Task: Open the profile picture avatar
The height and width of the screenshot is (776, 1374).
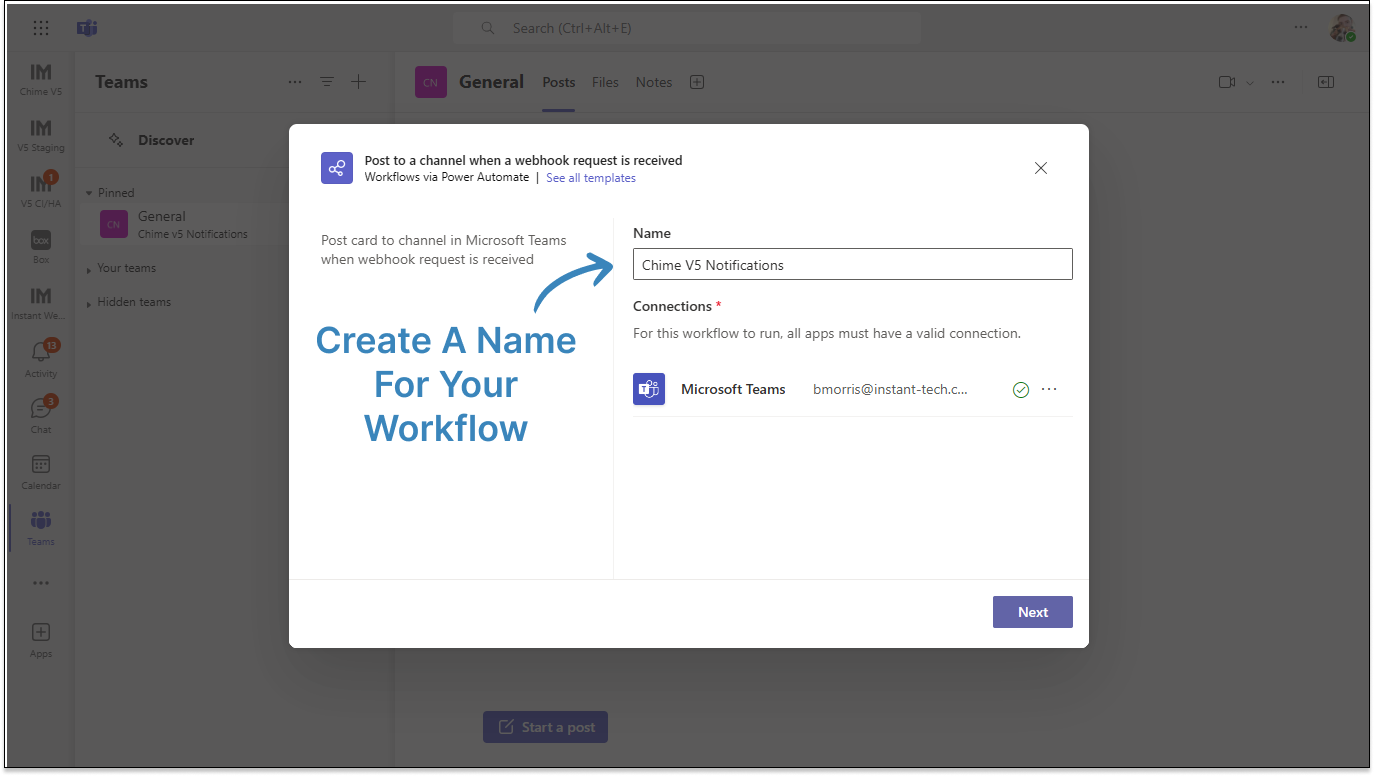Action: pos(1342,28)
